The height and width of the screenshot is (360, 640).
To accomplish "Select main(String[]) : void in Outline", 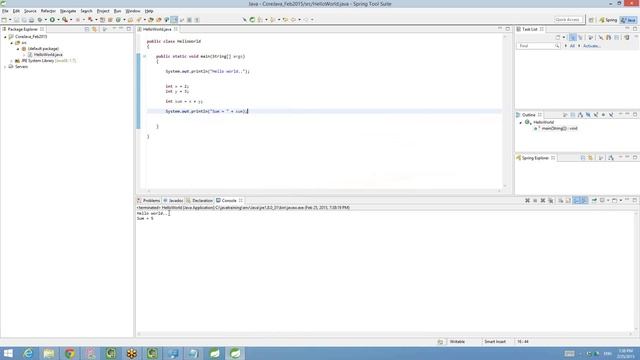I will (559, 128).
